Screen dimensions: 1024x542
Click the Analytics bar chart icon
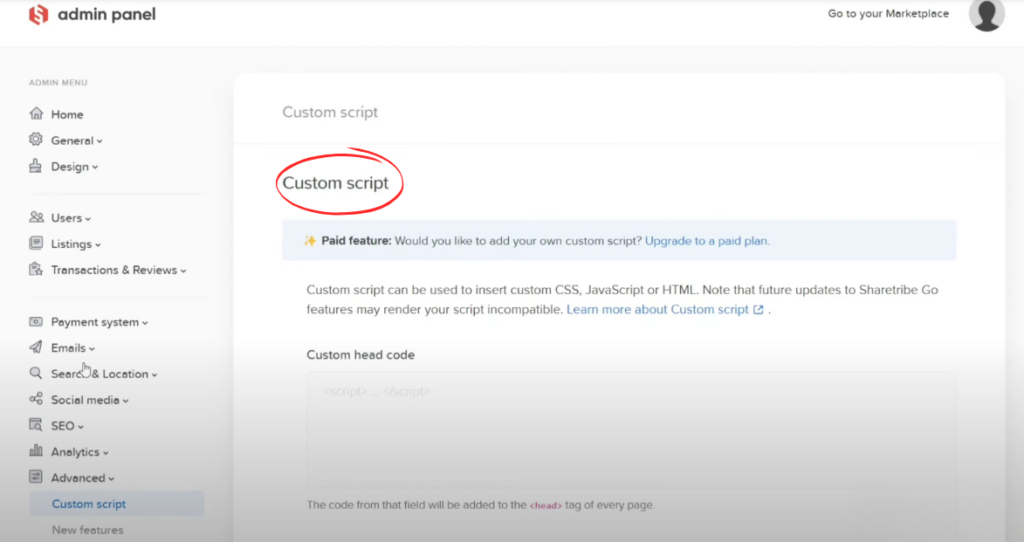(x=36, y=451)
